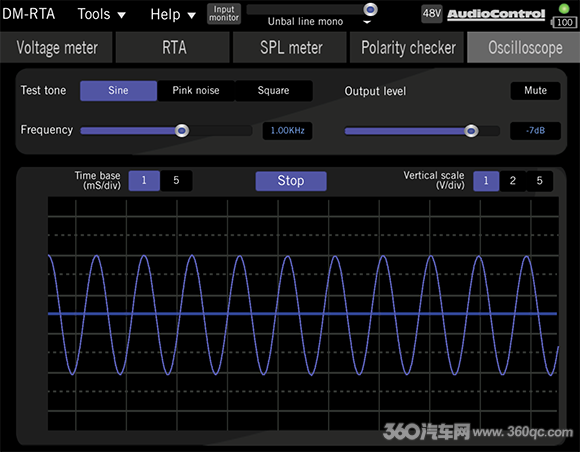The height and width of the screenshot is (452, 580).
Task: Expand the Unbal line mono input selector
Action: pos(367,22)
